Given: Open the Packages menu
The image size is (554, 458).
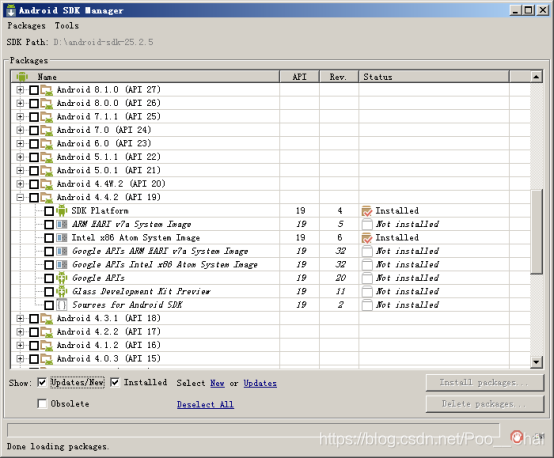Looking at the screenshot, I should pyautogui.click(x=26, y=26).
